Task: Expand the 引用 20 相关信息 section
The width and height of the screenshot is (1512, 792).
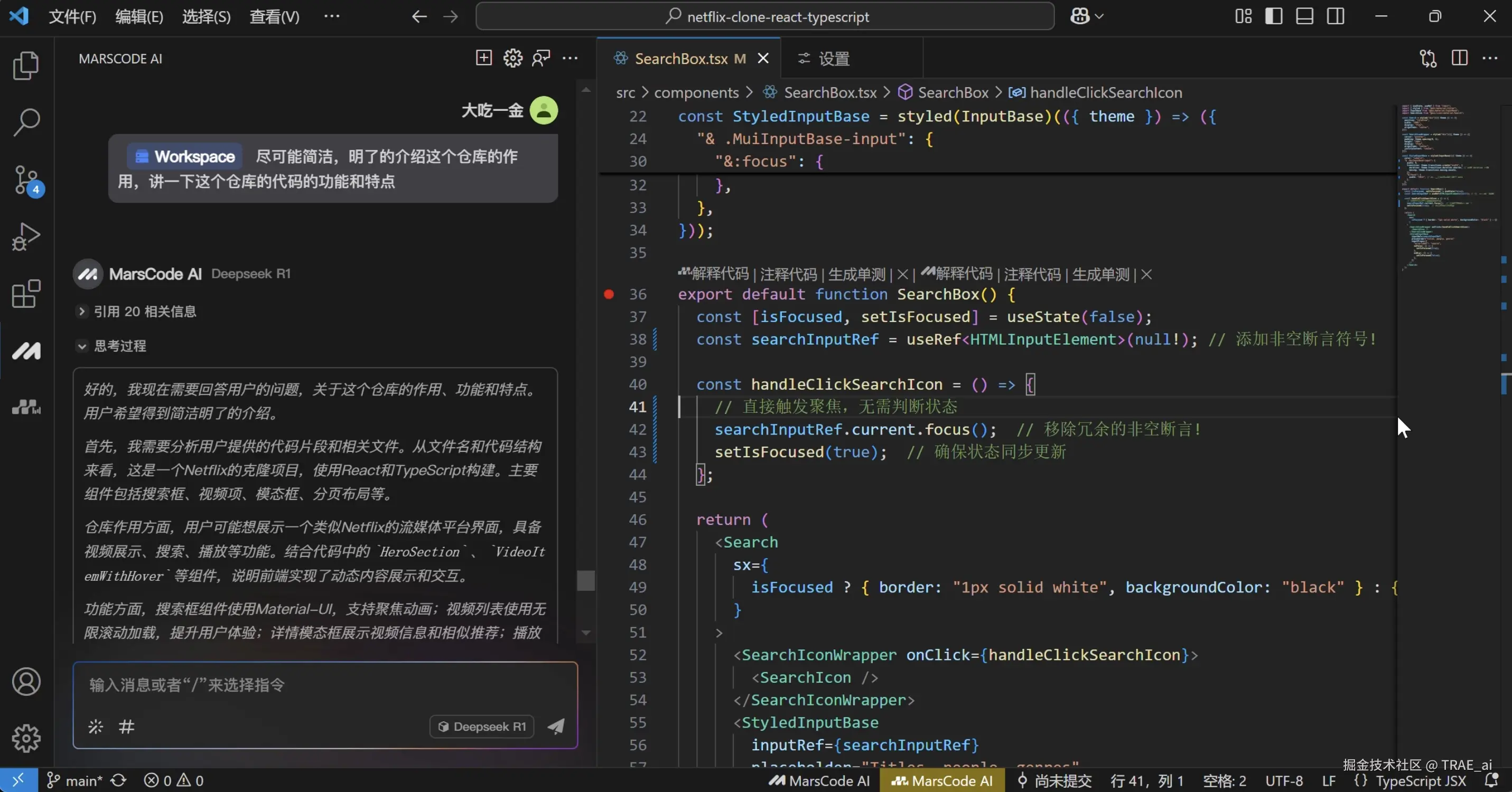Action: pos(81,312)
